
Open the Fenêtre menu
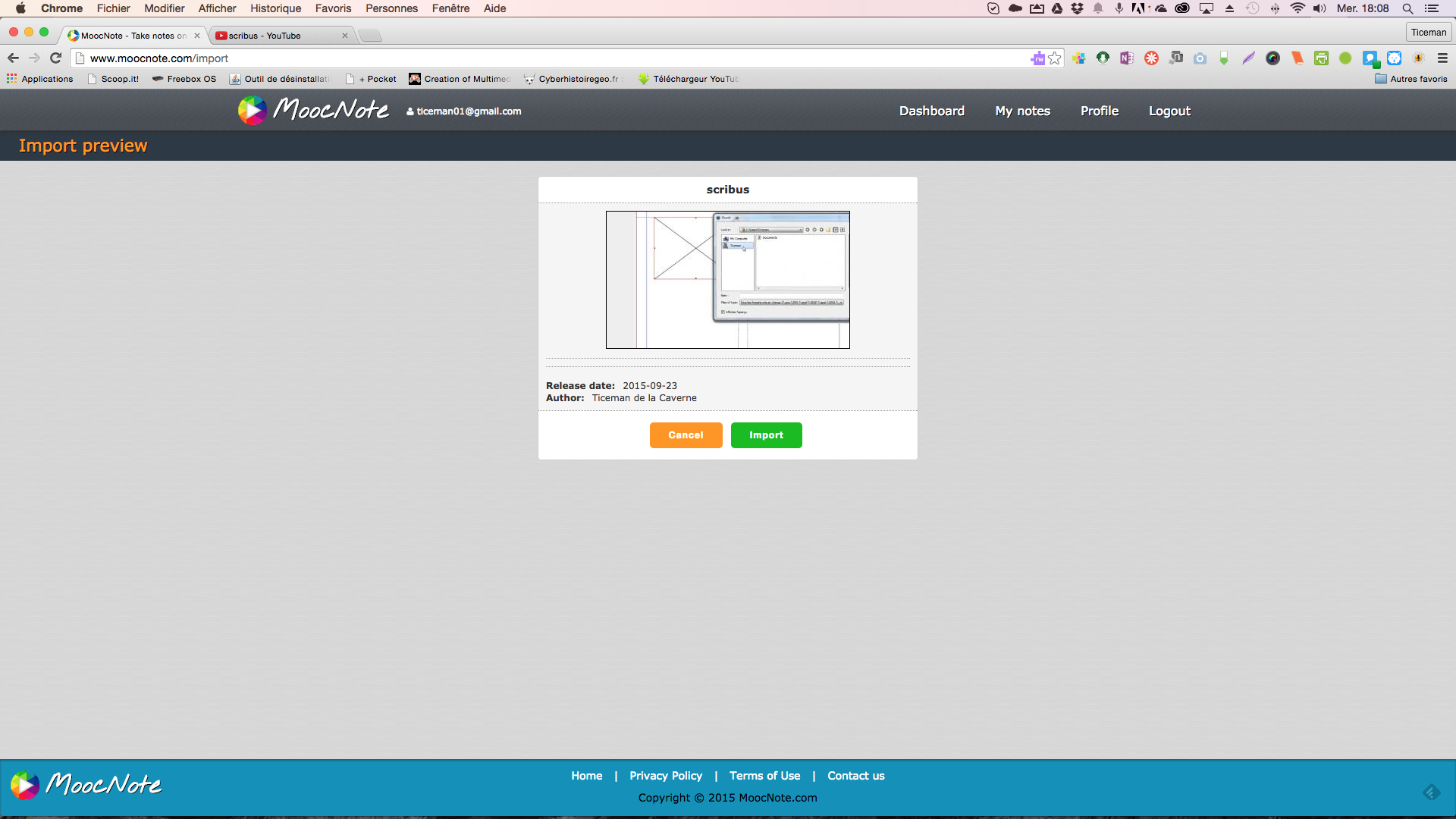coord(450,8)
